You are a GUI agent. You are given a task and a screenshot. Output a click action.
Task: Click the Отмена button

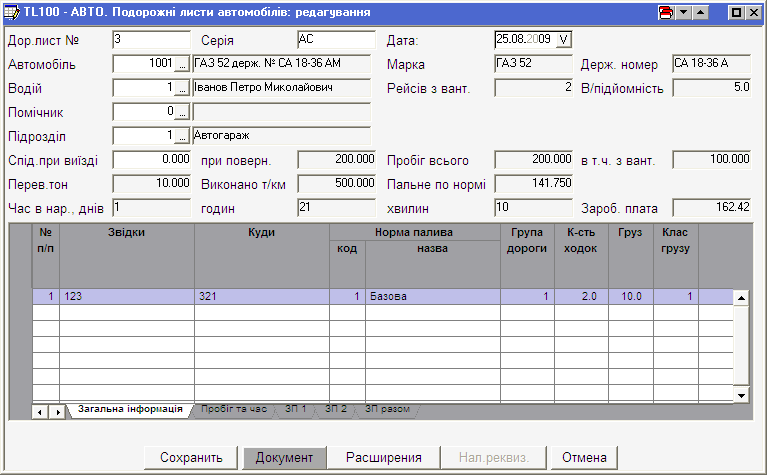point(584,457)
